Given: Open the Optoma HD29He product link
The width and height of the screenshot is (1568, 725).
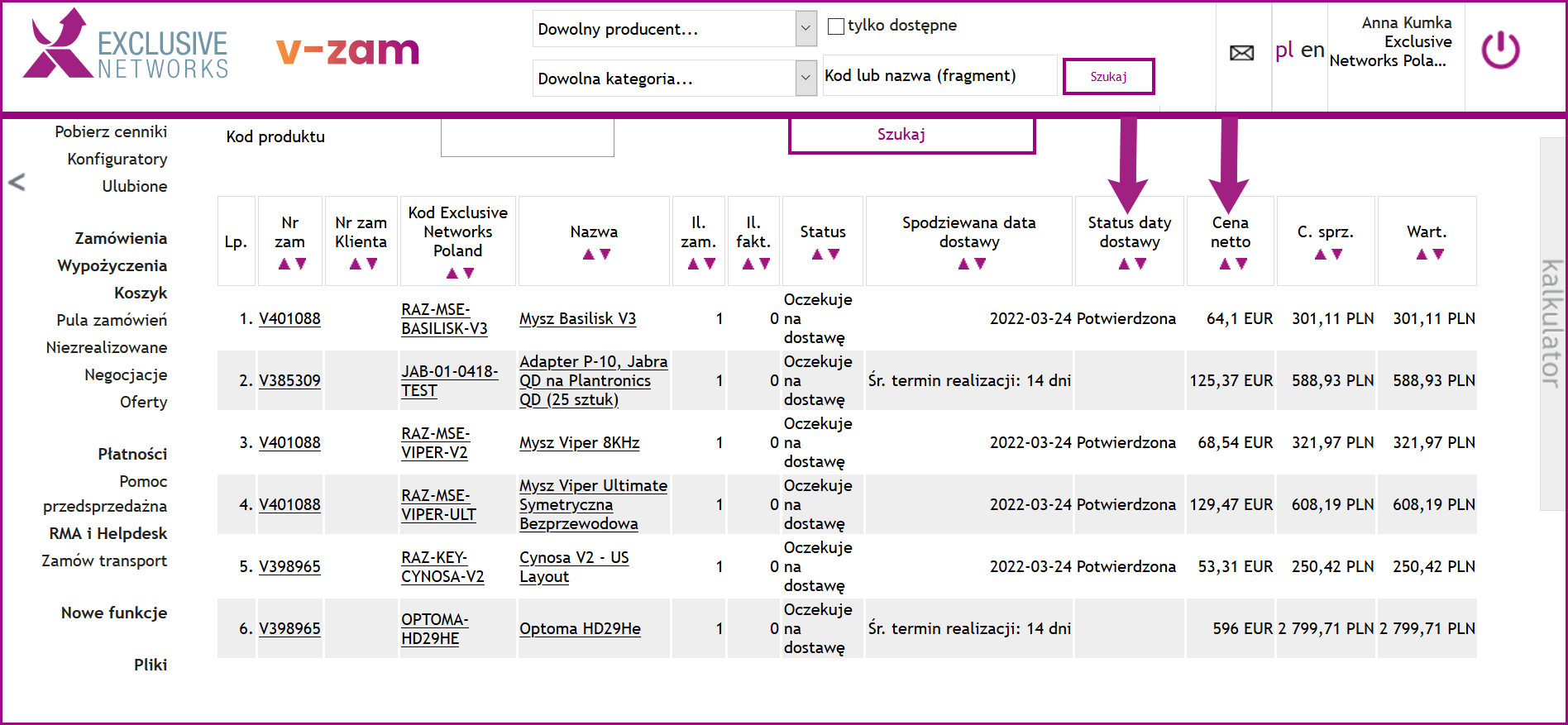Looking at the screenshot, I should click(580, 628).
